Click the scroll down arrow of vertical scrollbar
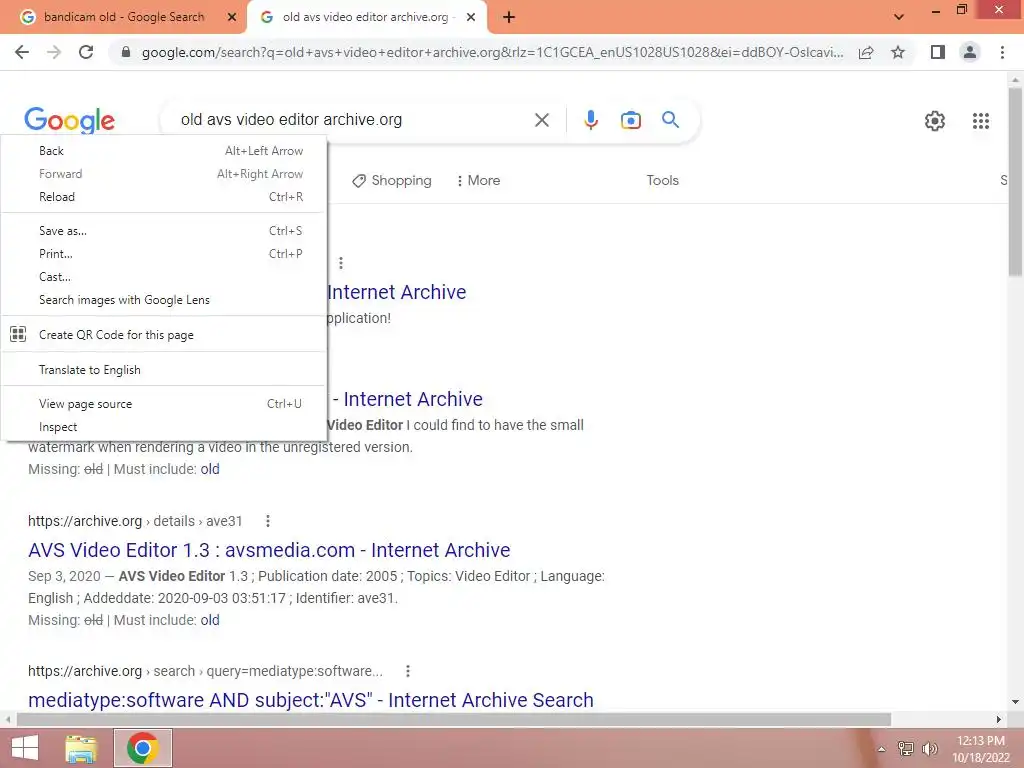 click(x=1016, y=702)
